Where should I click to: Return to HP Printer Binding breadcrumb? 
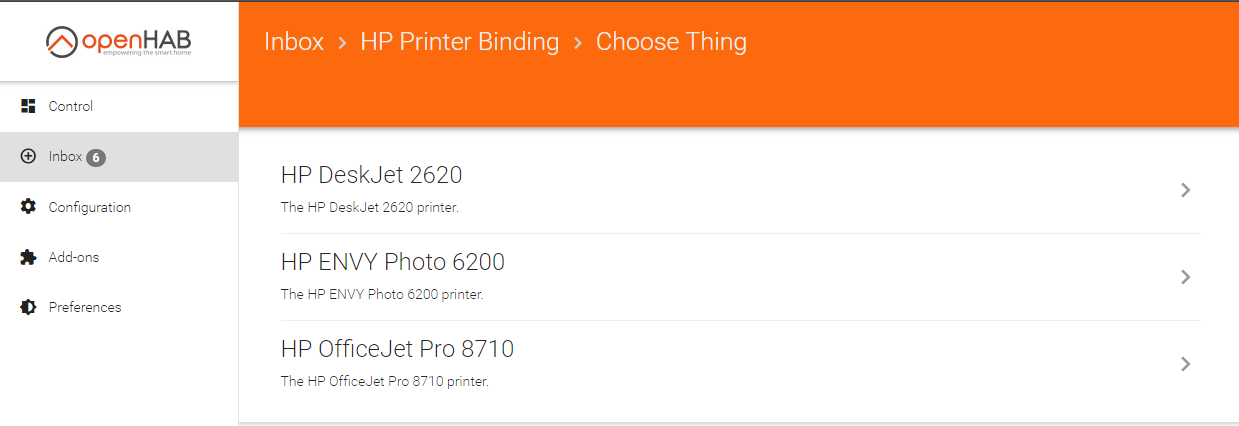(460, 42)
